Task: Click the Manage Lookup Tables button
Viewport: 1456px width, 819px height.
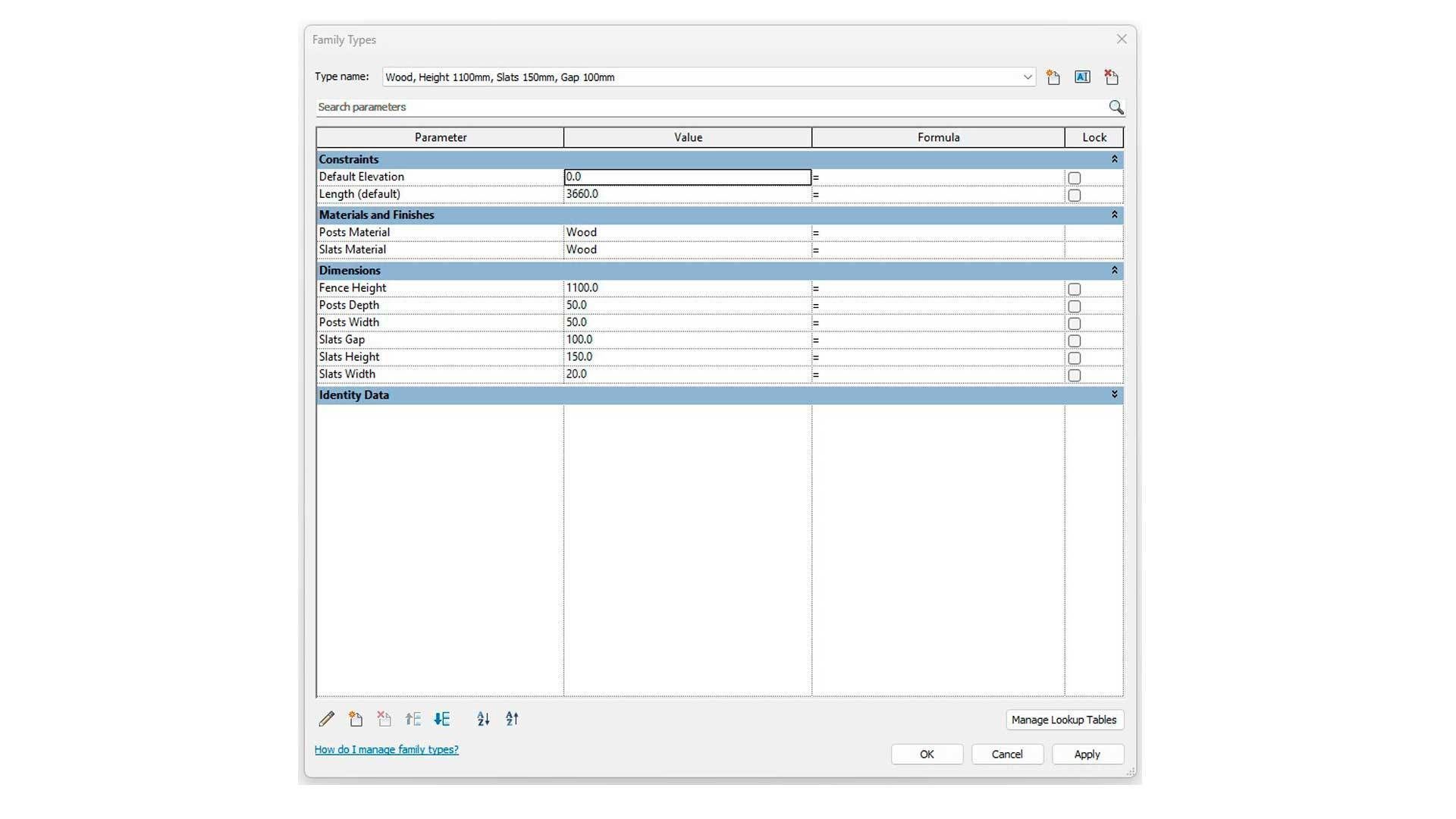Action: tap(1064, 720)
